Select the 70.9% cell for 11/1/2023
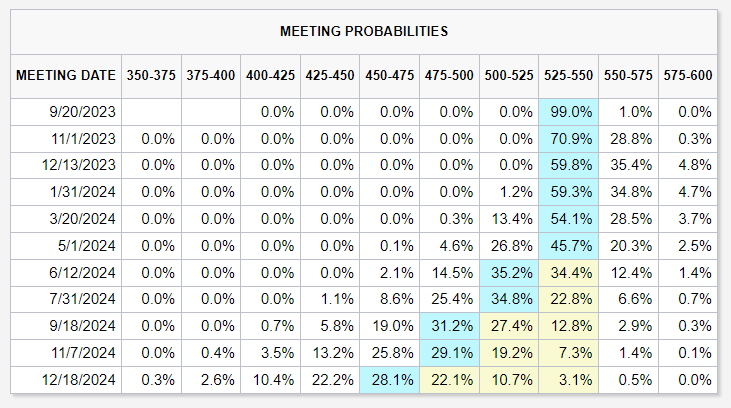 (x=568, y=139)
